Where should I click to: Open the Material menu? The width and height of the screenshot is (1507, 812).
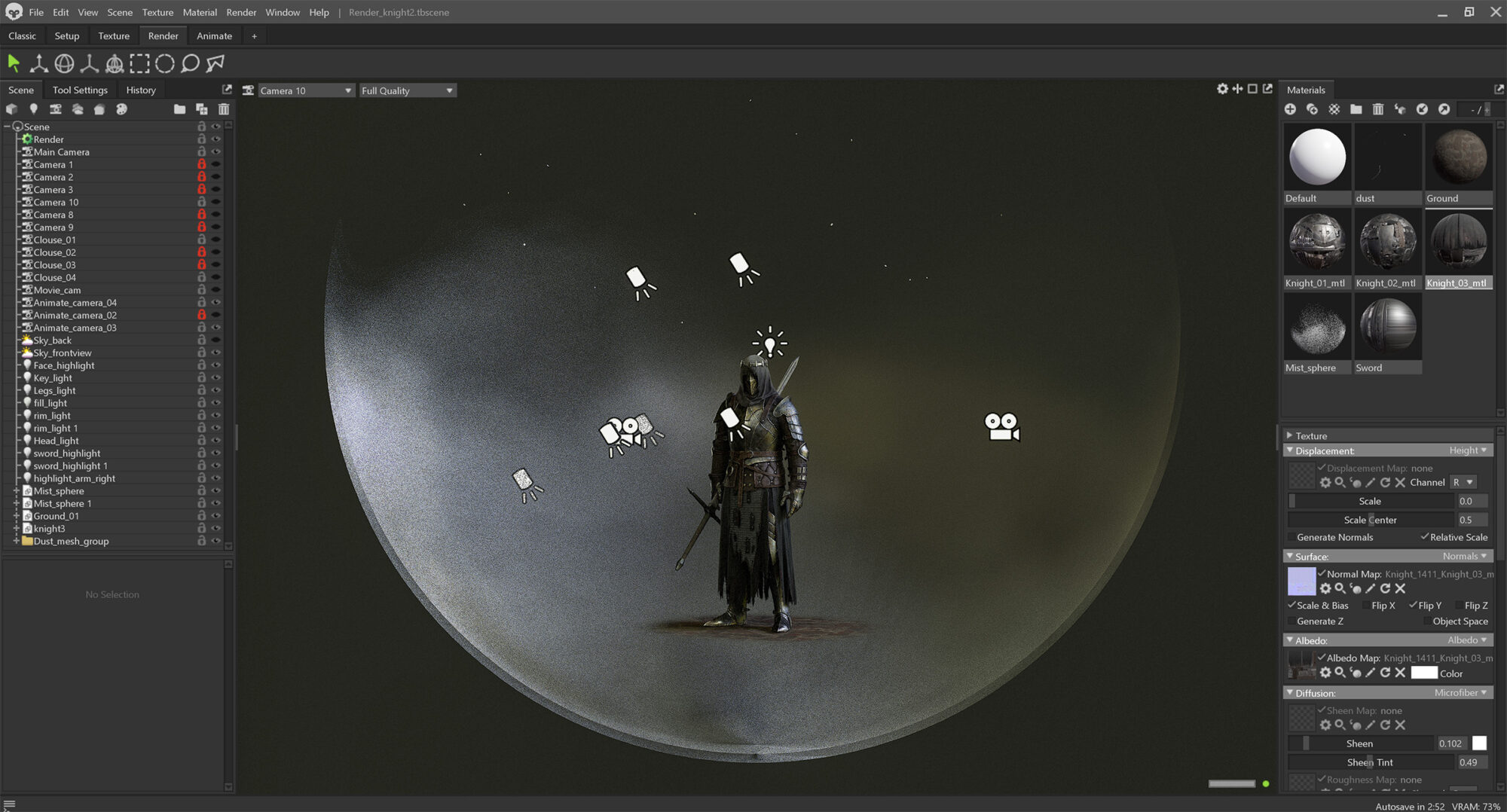(200, 12)
